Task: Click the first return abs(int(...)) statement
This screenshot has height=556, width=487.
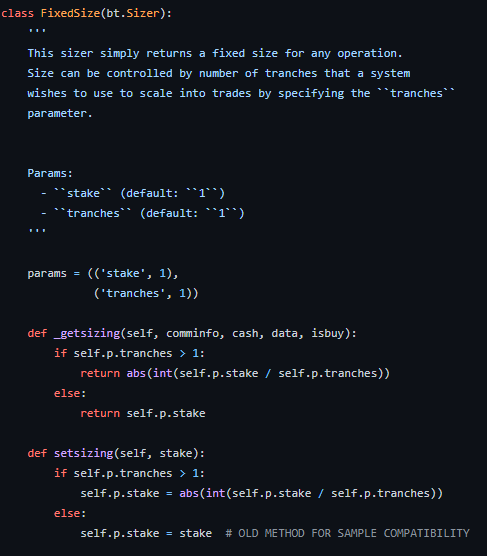Action: pyautogui.click(x=235, y=373)
